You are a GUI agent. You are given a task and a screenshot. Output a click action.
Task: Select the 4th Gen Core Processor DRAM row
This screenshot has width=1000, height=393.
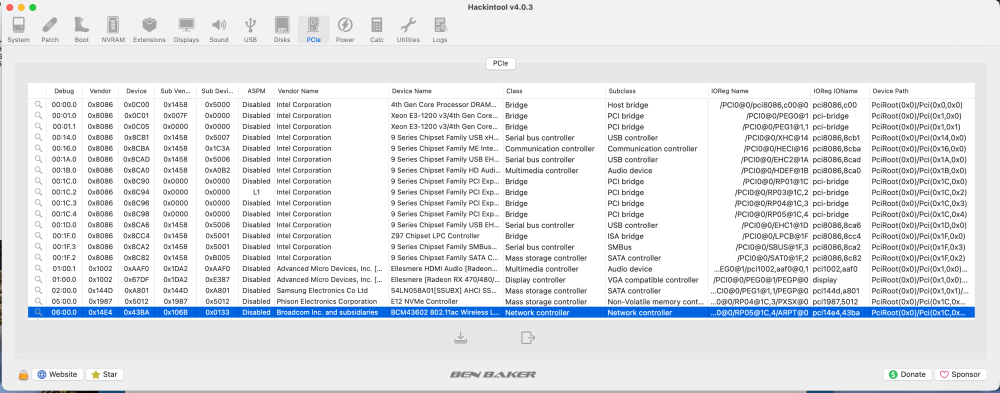[501, 105]
